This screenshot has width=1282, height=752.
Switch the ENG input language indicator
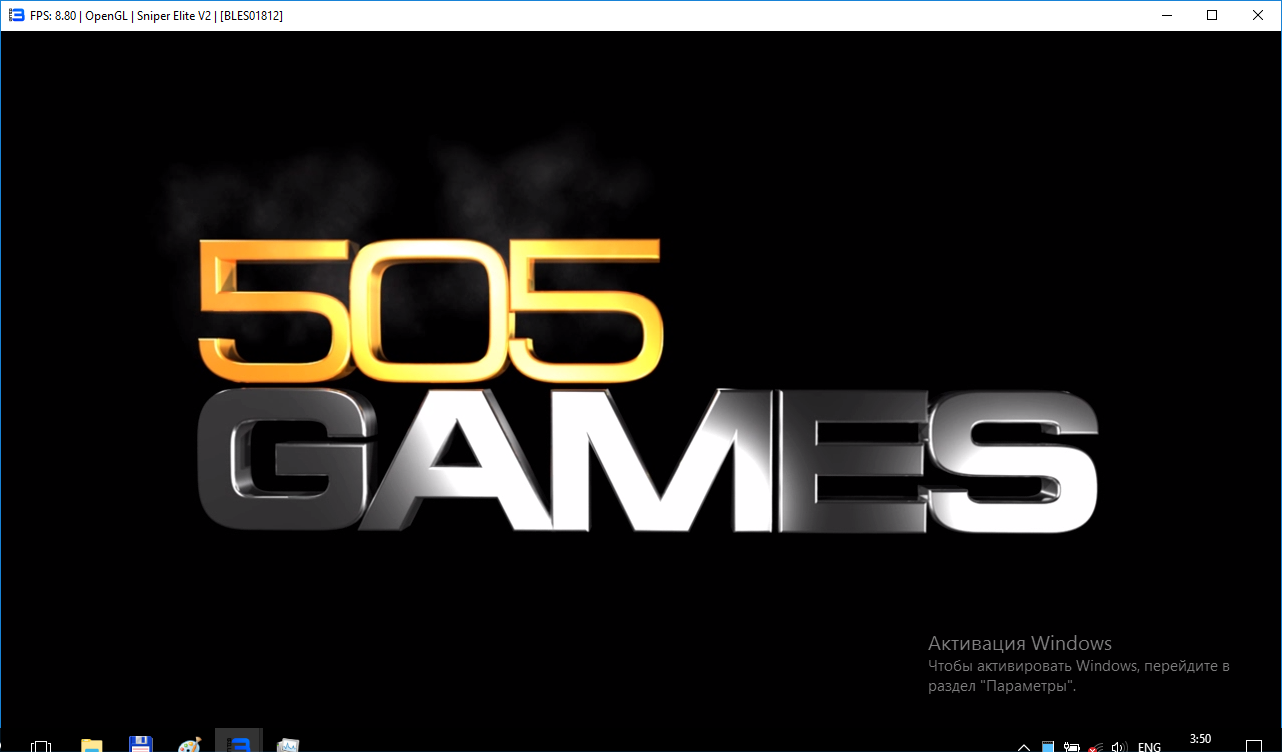point(1150,746)
